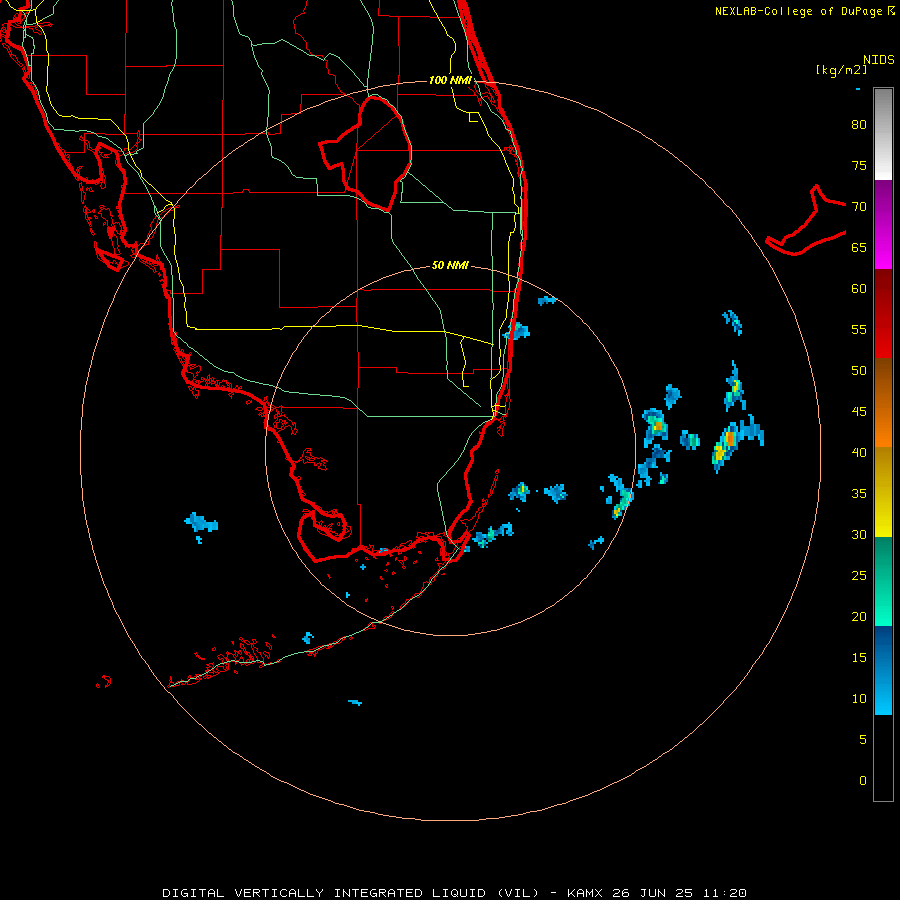The width and height of the screenshot is (900, 900).
Task: Click the blue segment of the color scale
Action: pyautogui.click(x=883, y=670)
